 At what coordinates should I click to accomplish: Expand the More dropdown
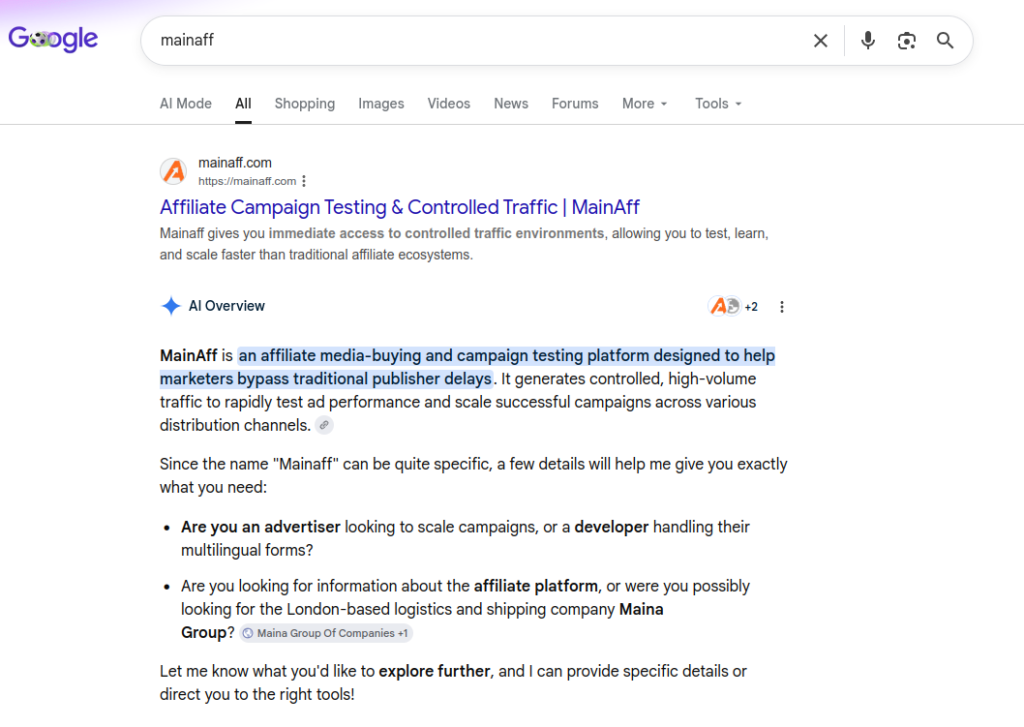click(x=645, y=104)
